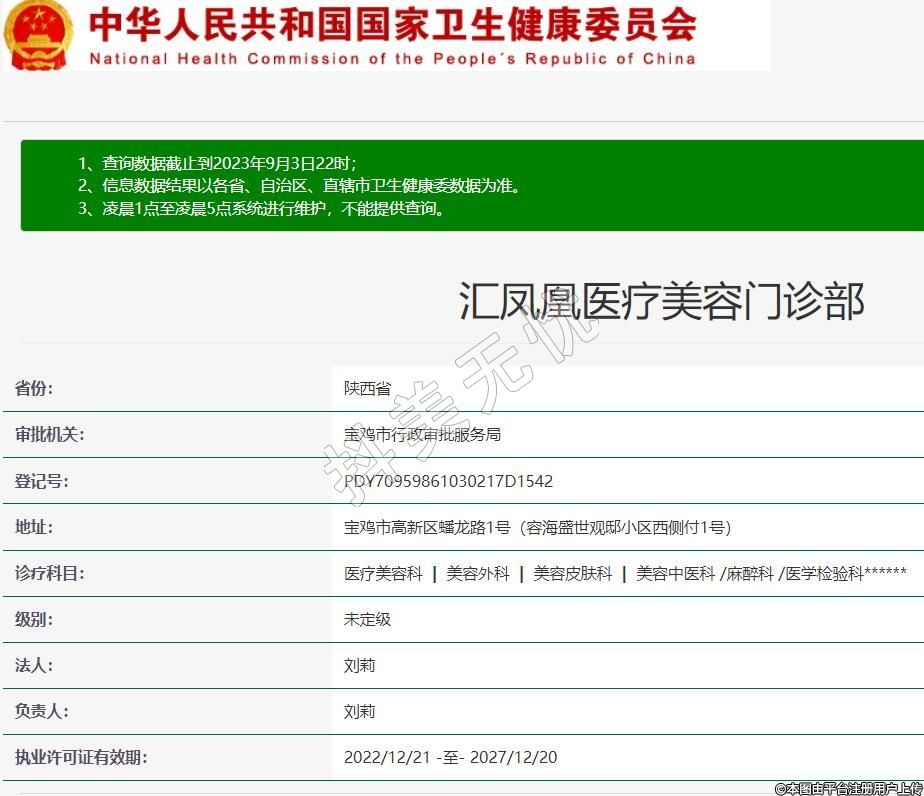Select the notice line about 卫生健康委数据为准

[299, 186]
